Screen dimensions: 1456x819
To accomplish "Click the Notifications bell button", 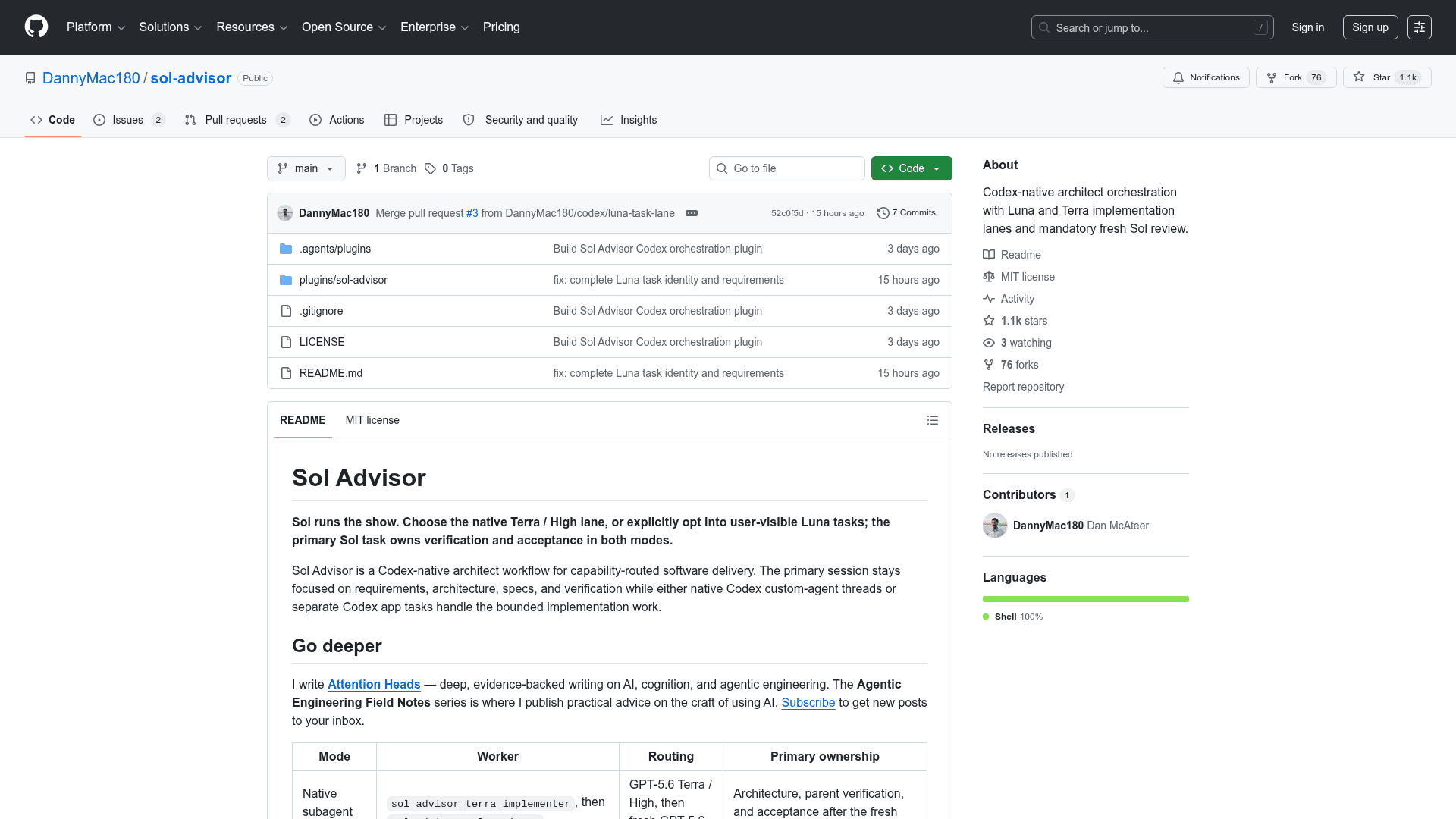I will coord(1206,77).
